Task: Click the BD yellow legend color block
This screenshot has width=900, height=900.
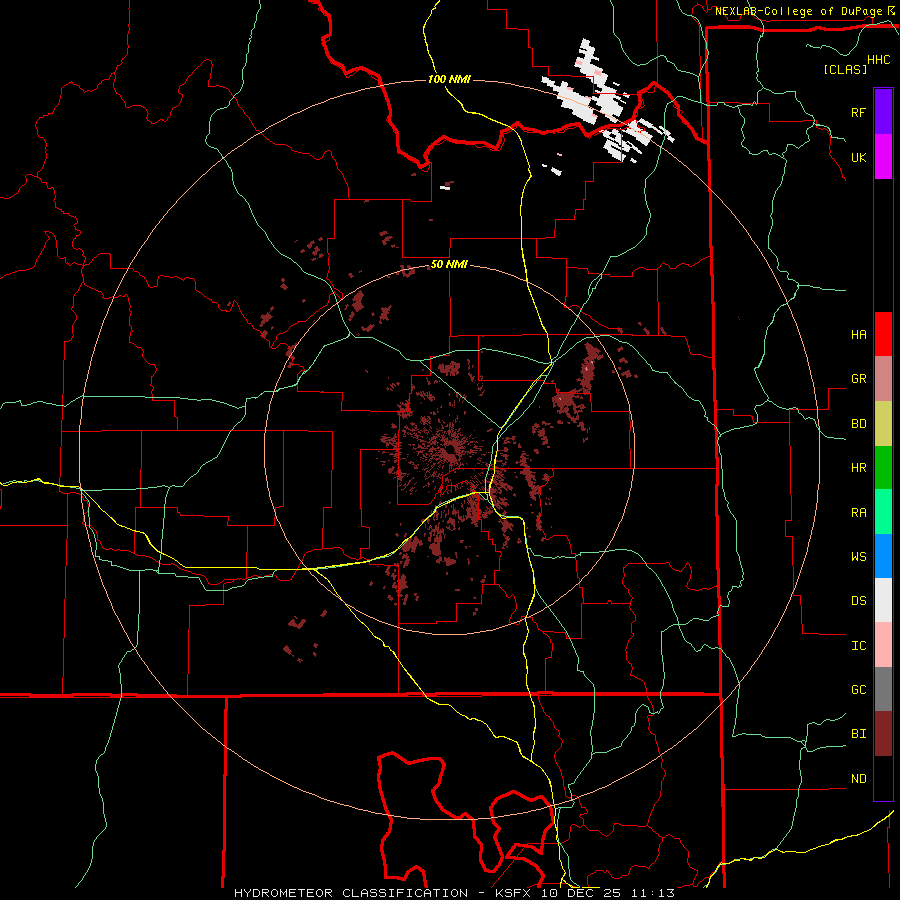Action: [883, 423]
